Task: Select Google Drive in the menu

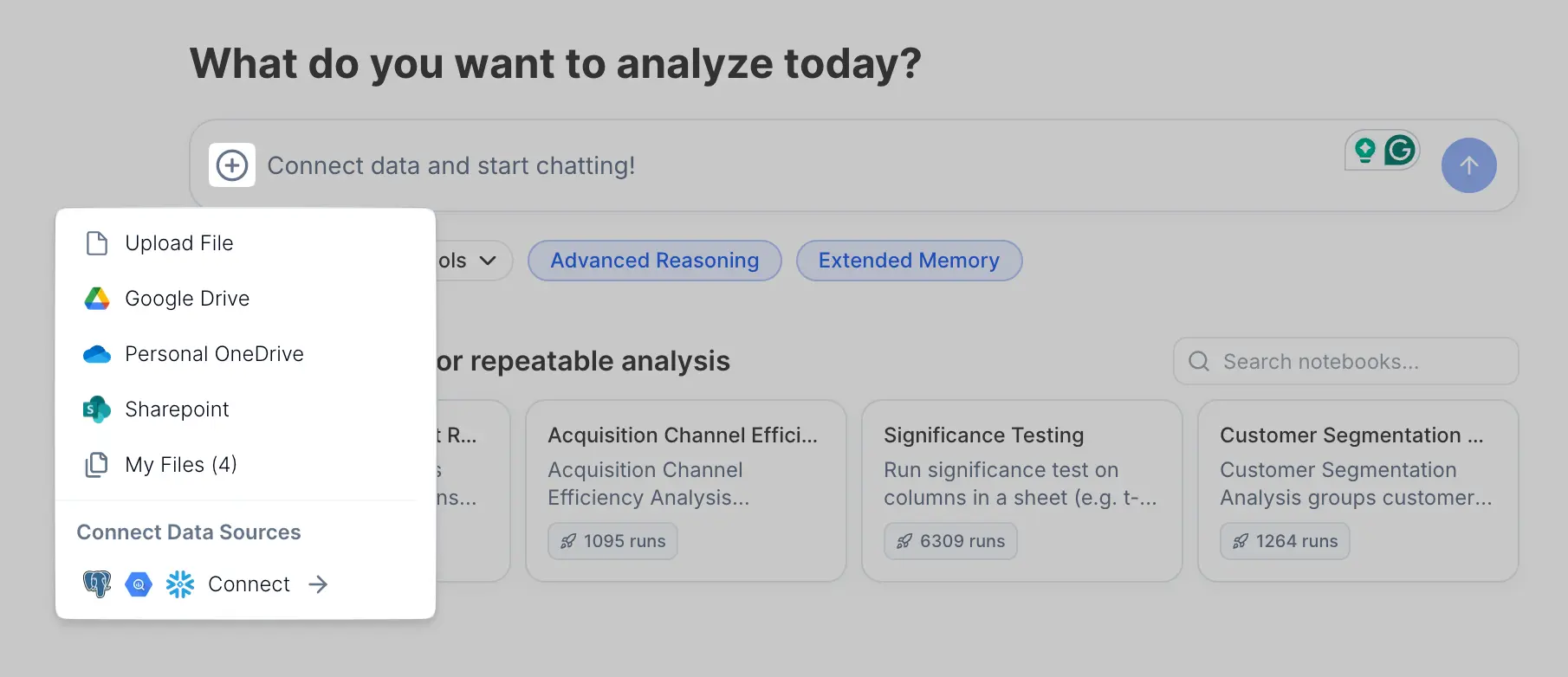Action: click(187, 299)
